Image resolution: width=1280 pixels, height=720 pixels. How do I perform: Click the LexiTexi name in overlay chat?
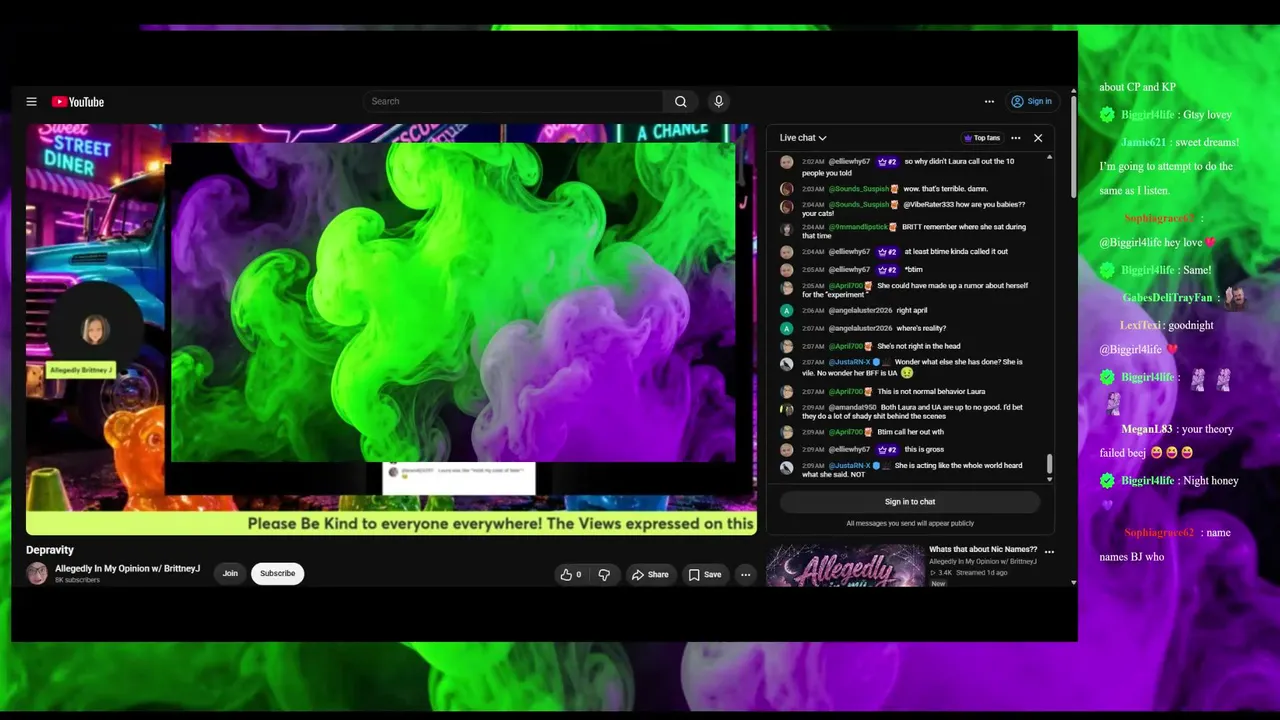pyautogui.click(x=1140, y=325)
